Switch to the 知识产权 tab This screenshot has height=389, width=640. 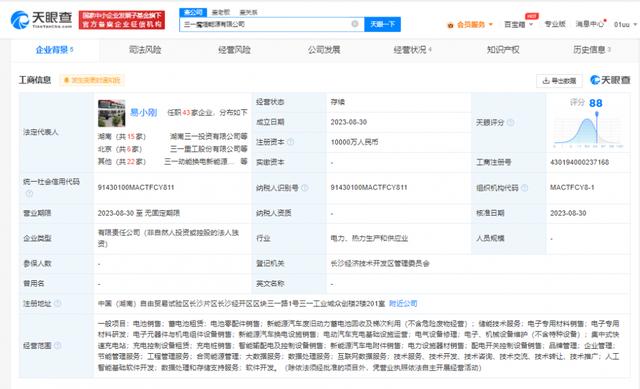pos(503,50)
